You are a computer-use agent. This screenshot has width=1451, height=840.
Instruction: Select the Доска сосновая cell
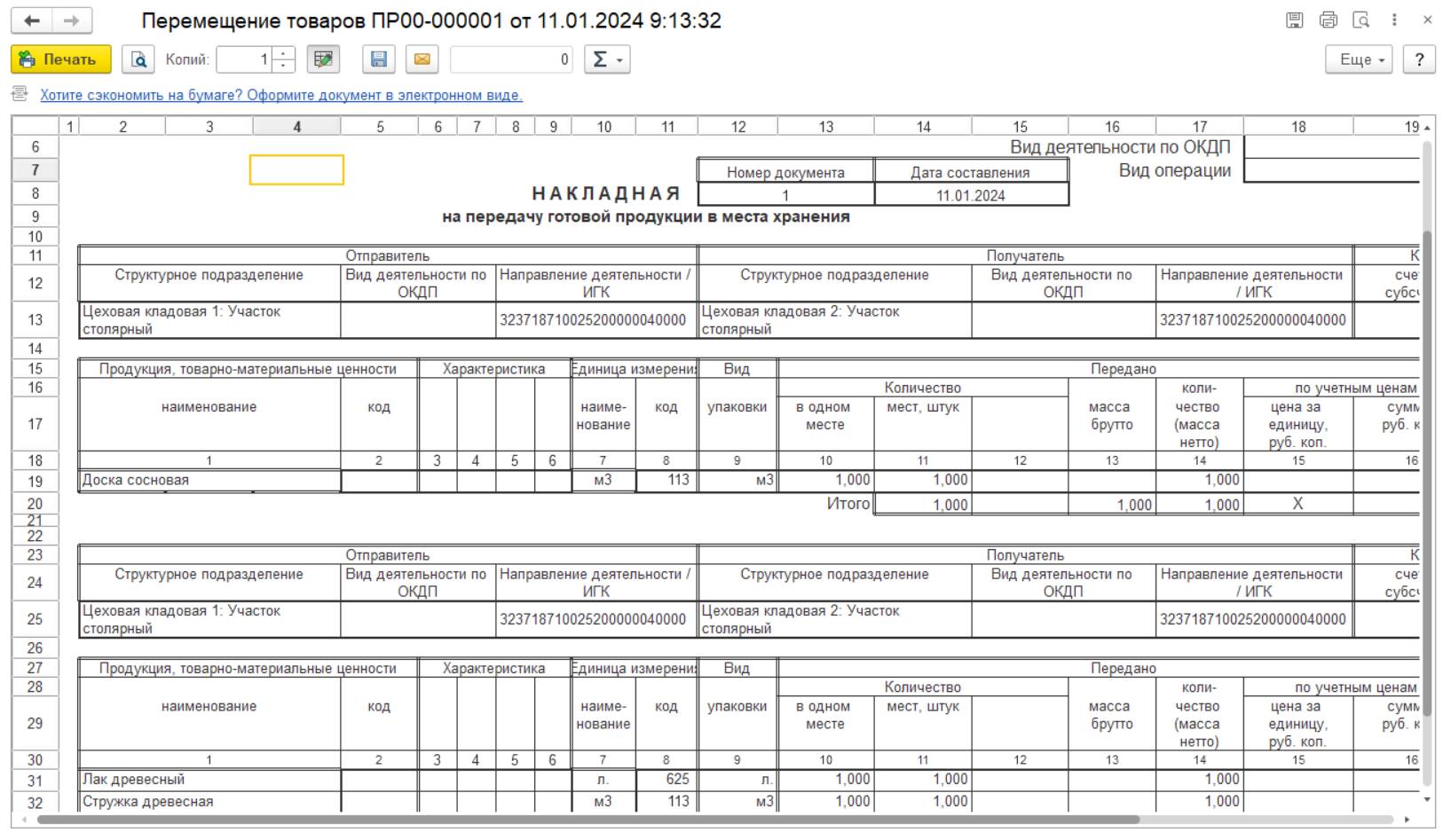click(209, 480)
